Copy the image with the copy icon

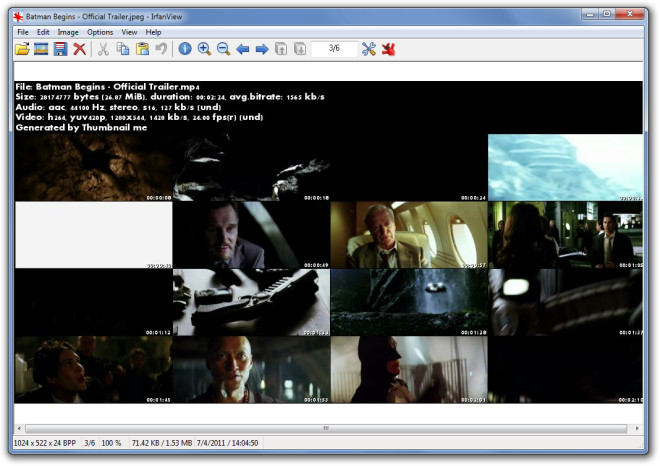(x=123, y=49)
